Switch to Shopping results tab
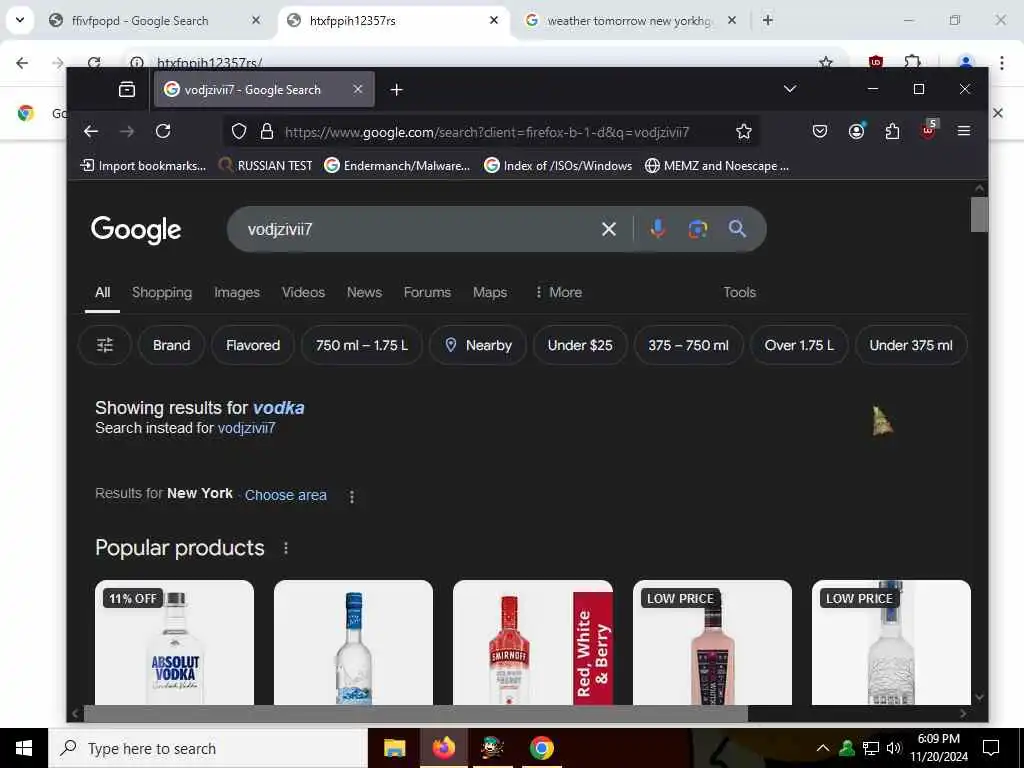The width and height of the screenshot is (1024, 768). tap(162, 292)
